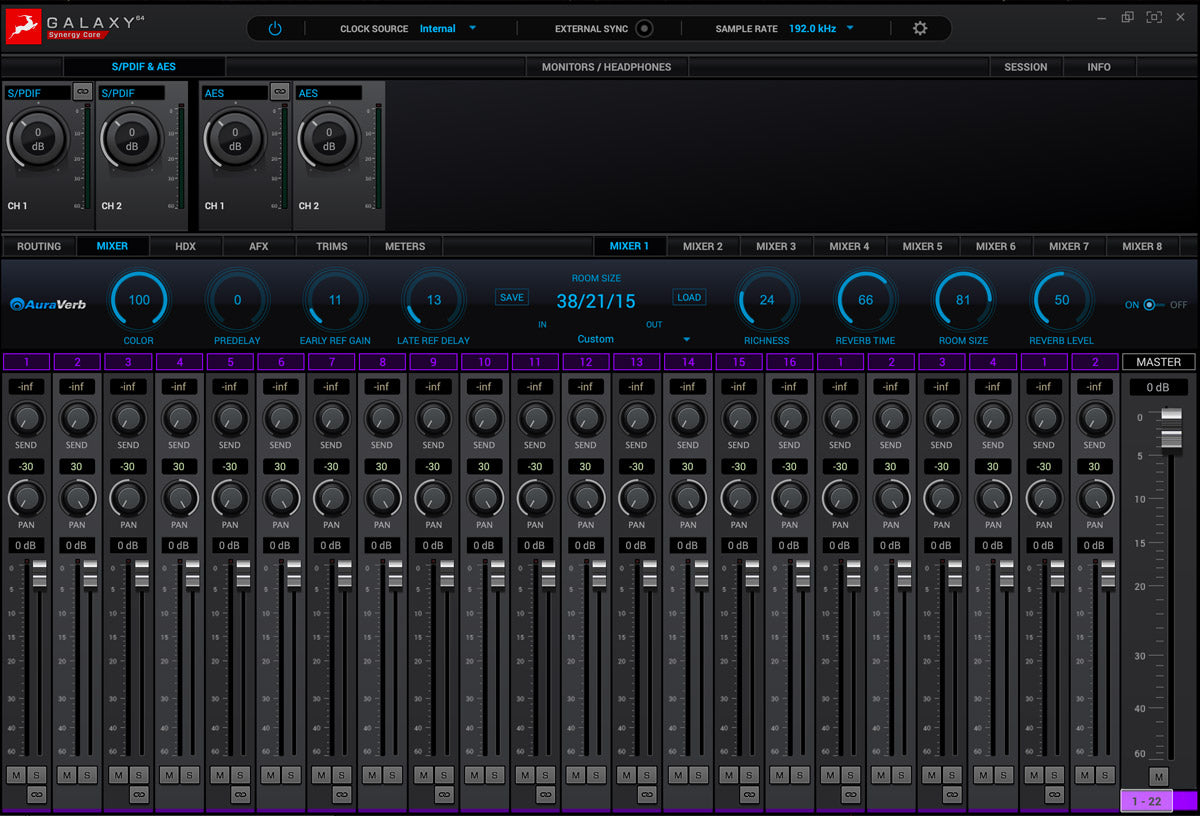The image size is (1200, 816).
Task: Click the External Sync indicator
Action: coord(644,29)
